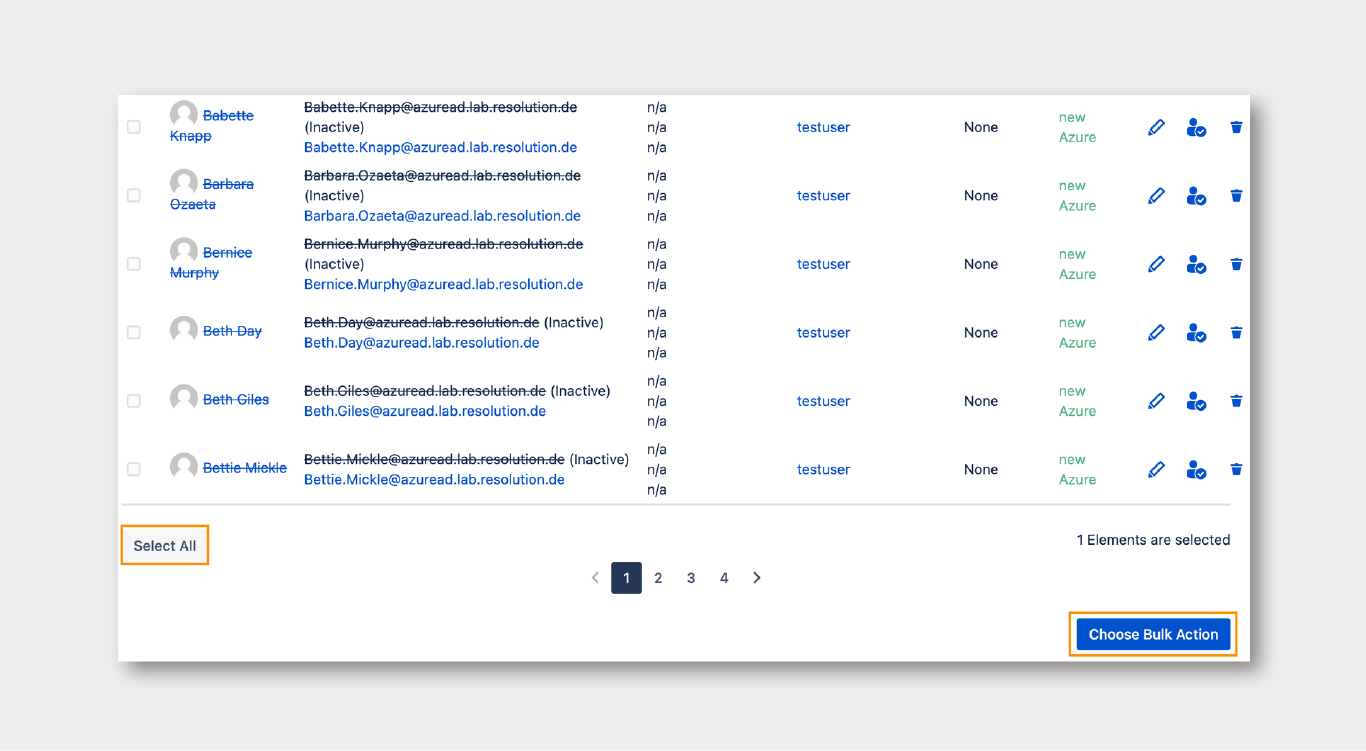This screenshot has width=1366, height=751.
Task: Open Barbara Ozaeta user profile link
Action: coord(212,194)
